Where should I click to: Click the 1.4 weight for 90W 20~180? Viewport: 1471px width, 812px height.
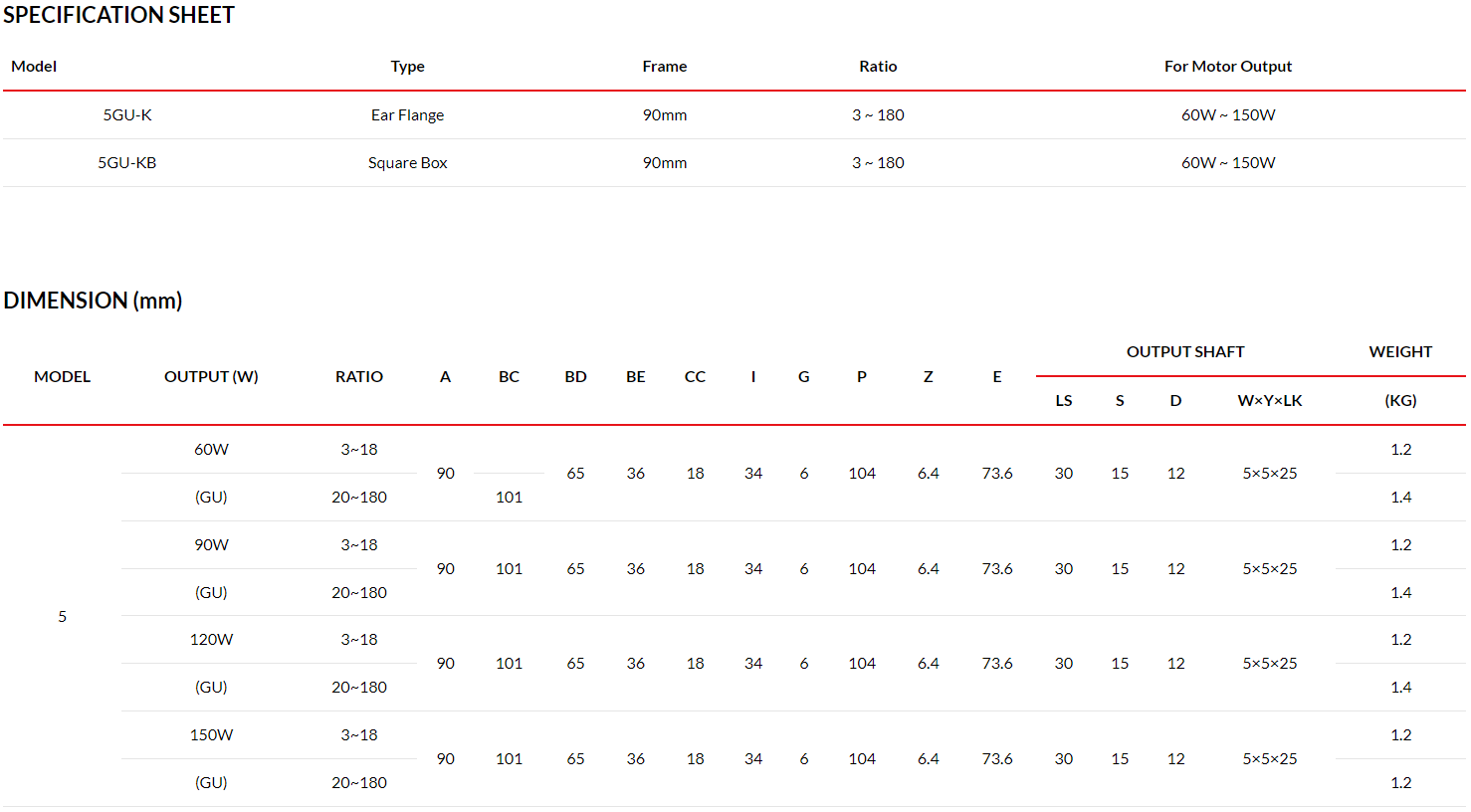[x=1400, y=593]
